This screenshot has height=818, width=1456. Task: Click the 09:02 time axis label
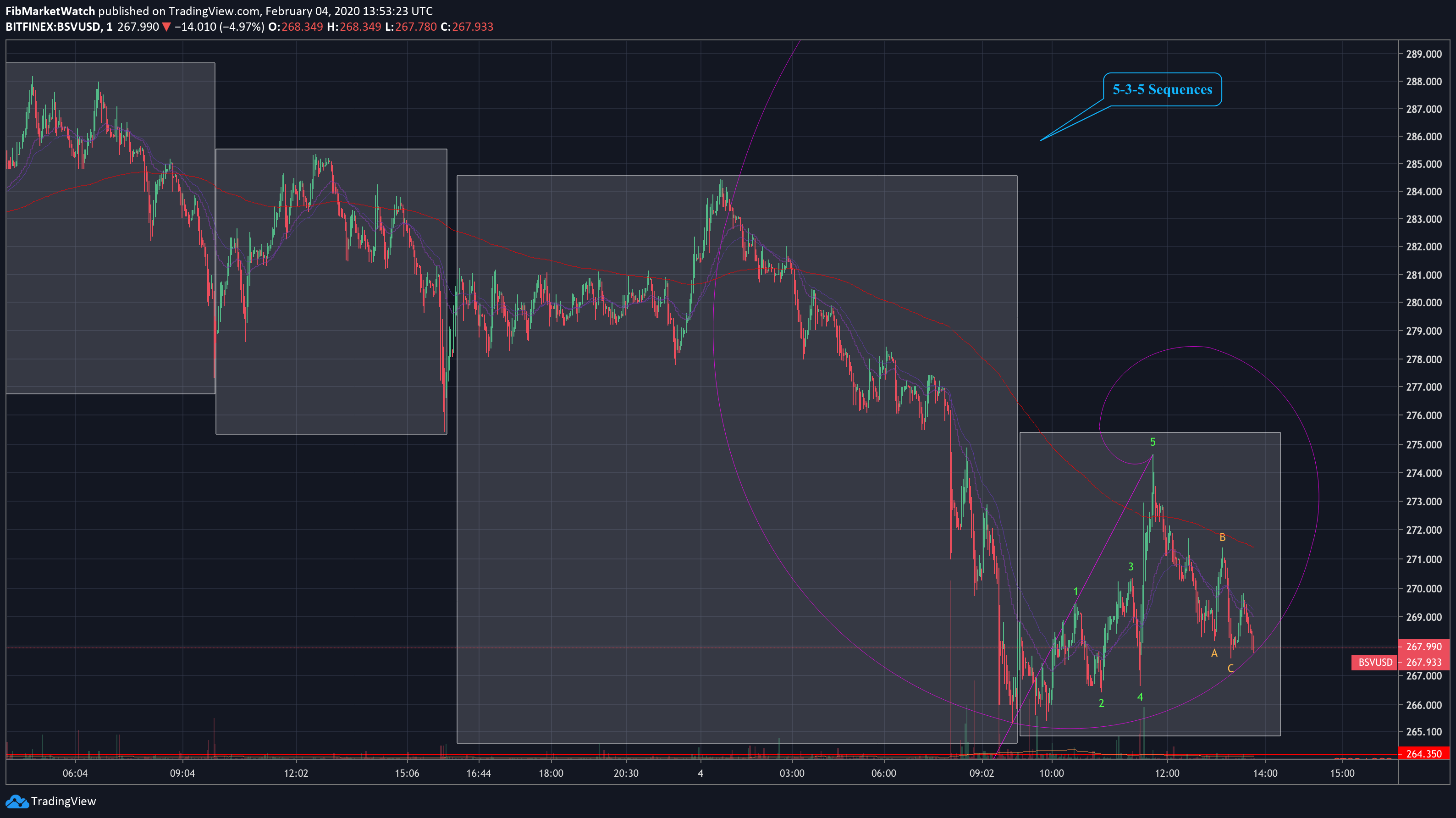pos(981,773)
